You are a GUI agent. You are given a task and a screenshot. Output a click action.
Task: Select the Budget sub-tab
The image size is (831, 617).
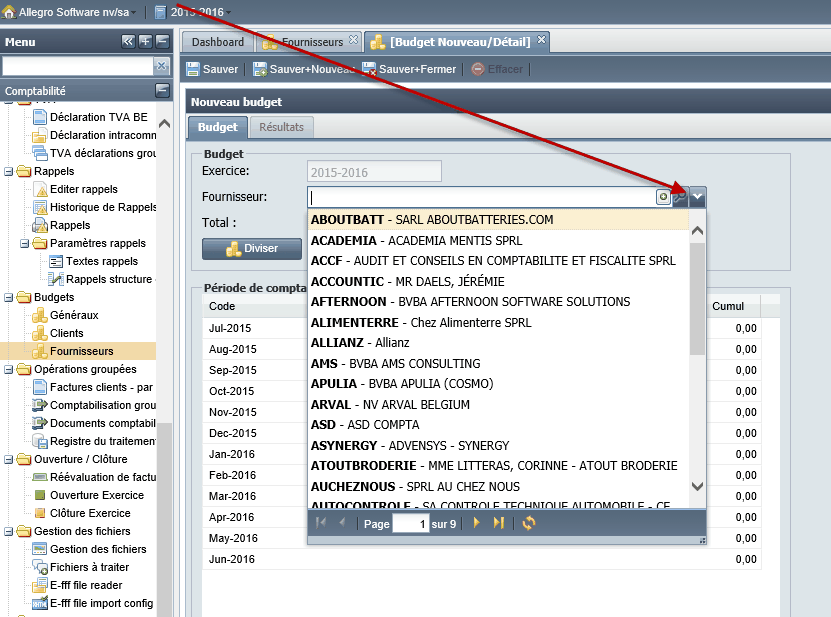(218, 127)
